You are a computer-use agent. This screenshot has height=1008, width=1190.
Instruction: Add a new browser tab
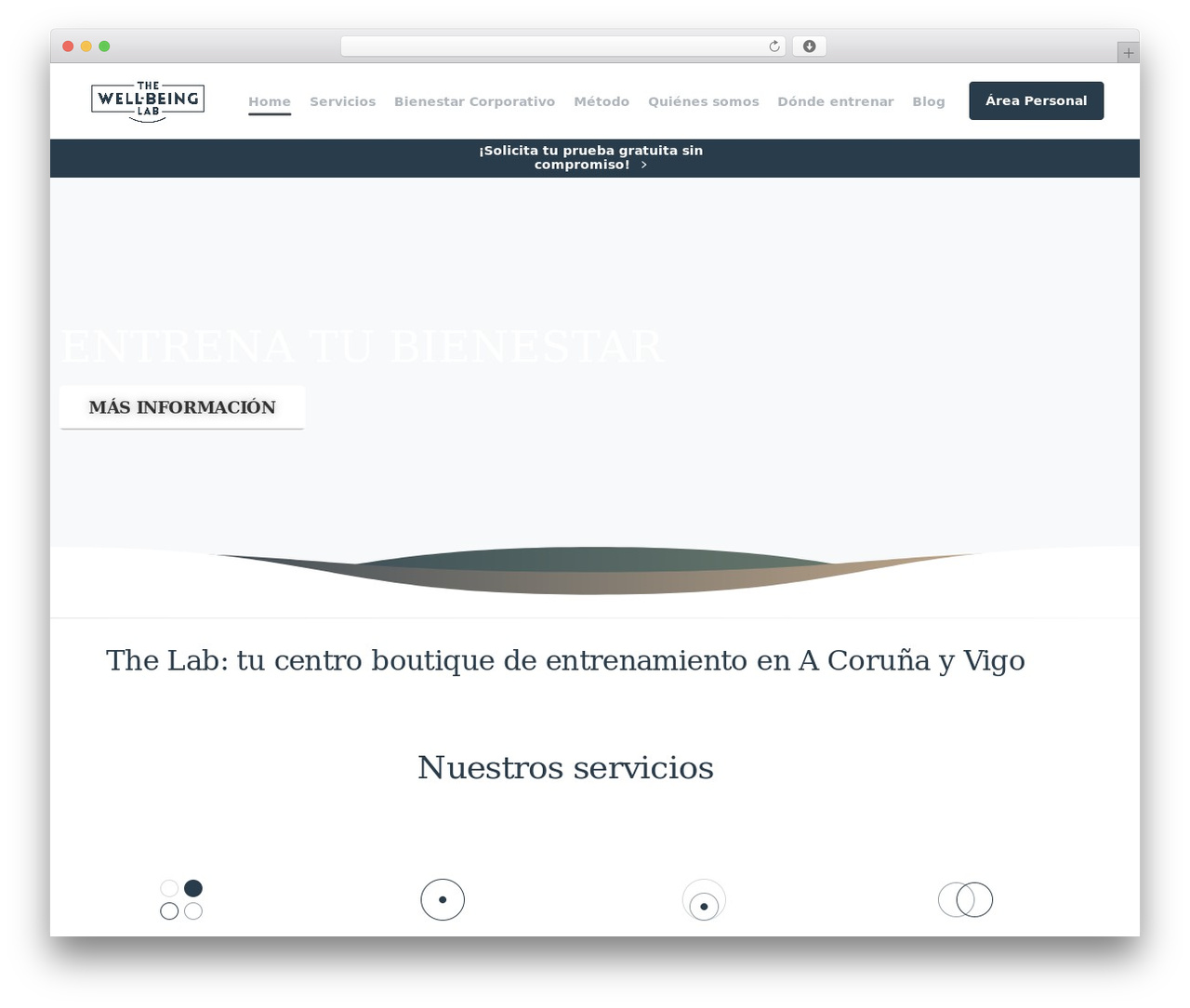pos(1128,53)
